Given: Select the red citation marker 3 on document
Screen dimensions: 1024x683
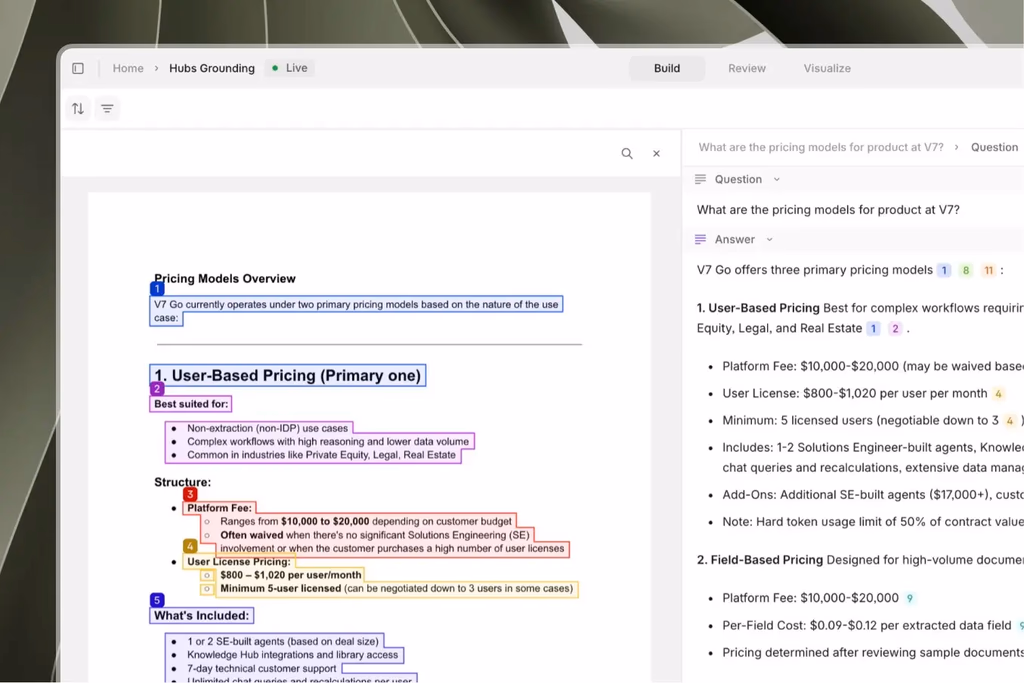Looking at the screenshot, I should coord(190,494).
